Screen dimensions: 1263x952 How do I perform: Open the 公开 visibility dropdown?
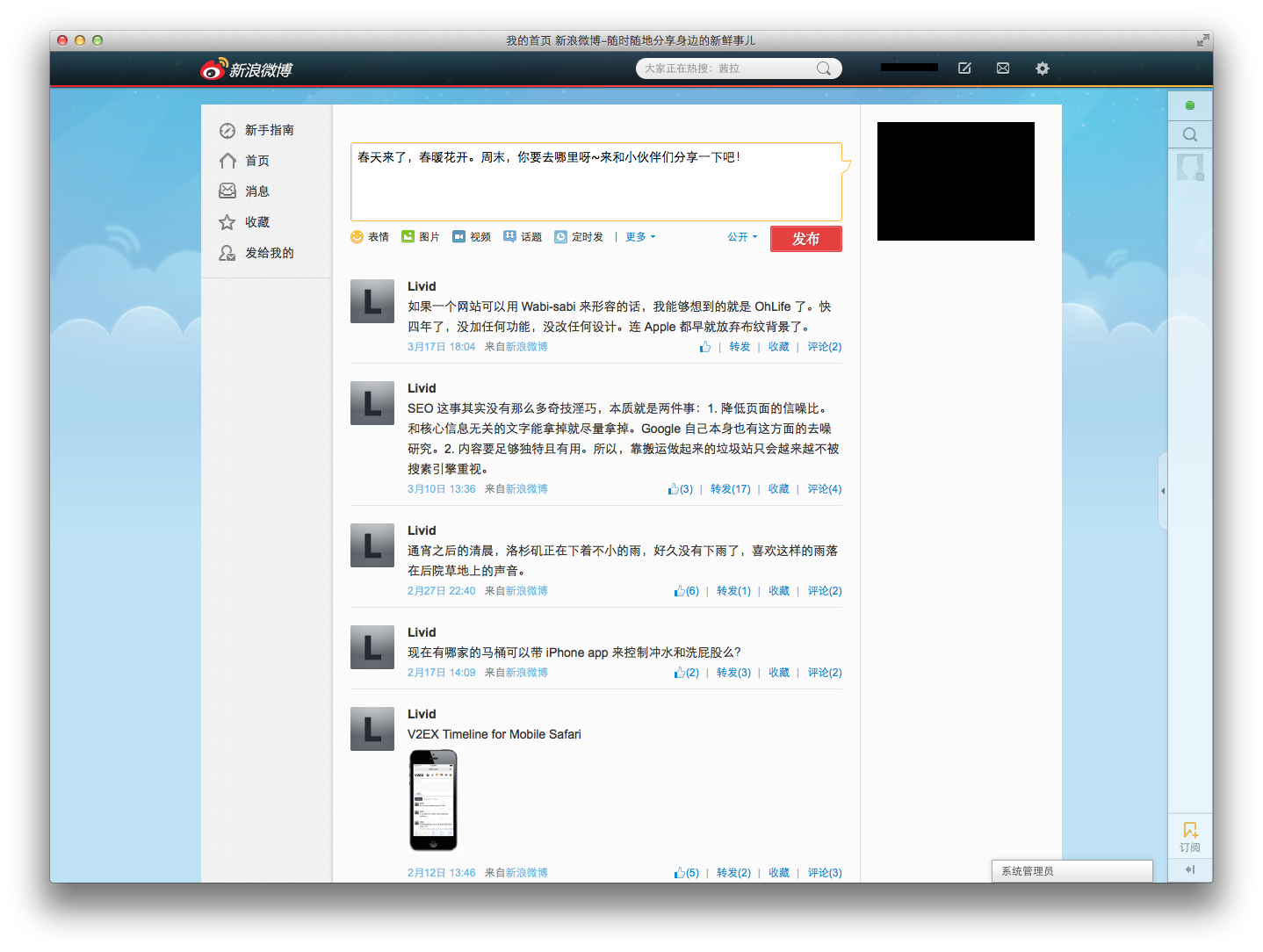(x=742, y=237)
